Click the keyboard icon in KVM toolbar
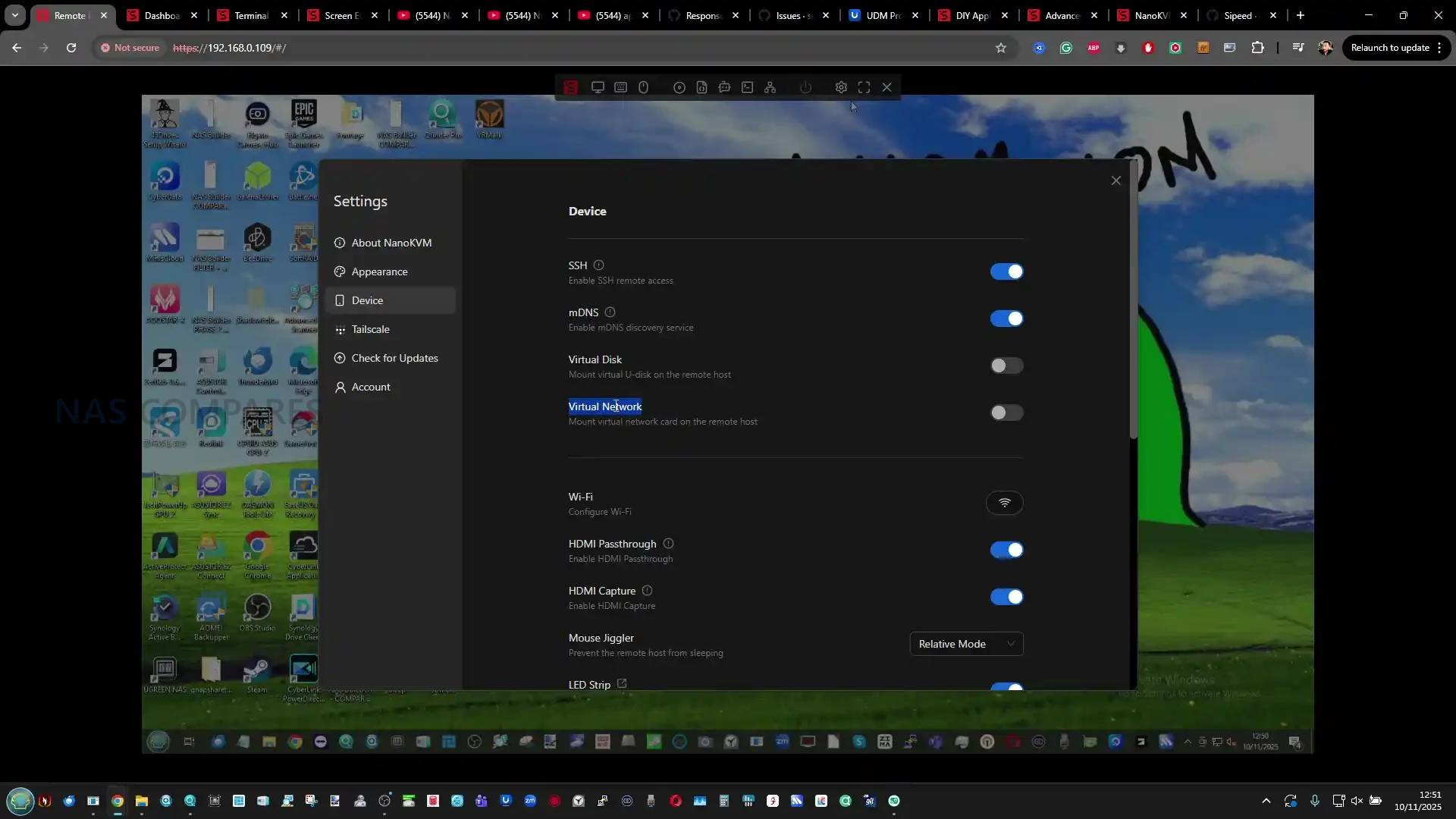This screenshot has width=1456, height=819. tap(620, 87)
